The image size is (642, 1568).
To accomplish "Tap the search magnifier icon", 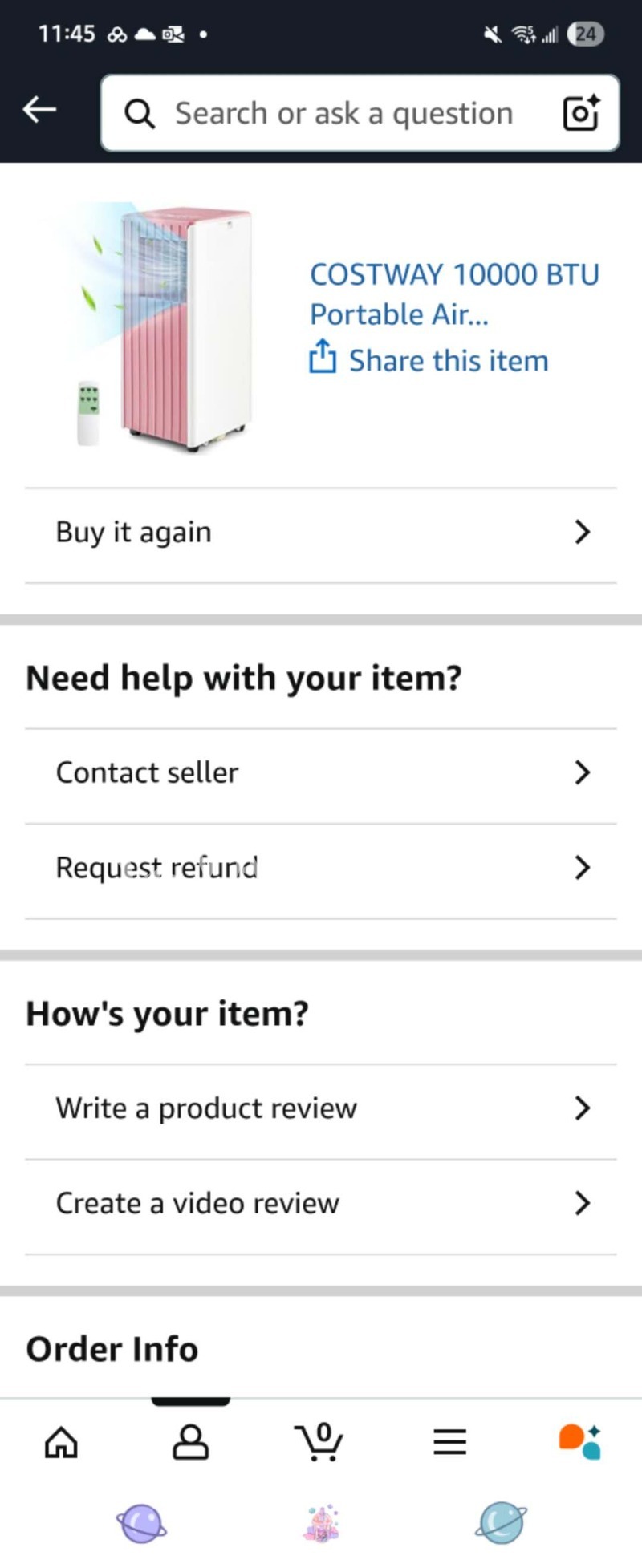I will (x=140, y=115).
